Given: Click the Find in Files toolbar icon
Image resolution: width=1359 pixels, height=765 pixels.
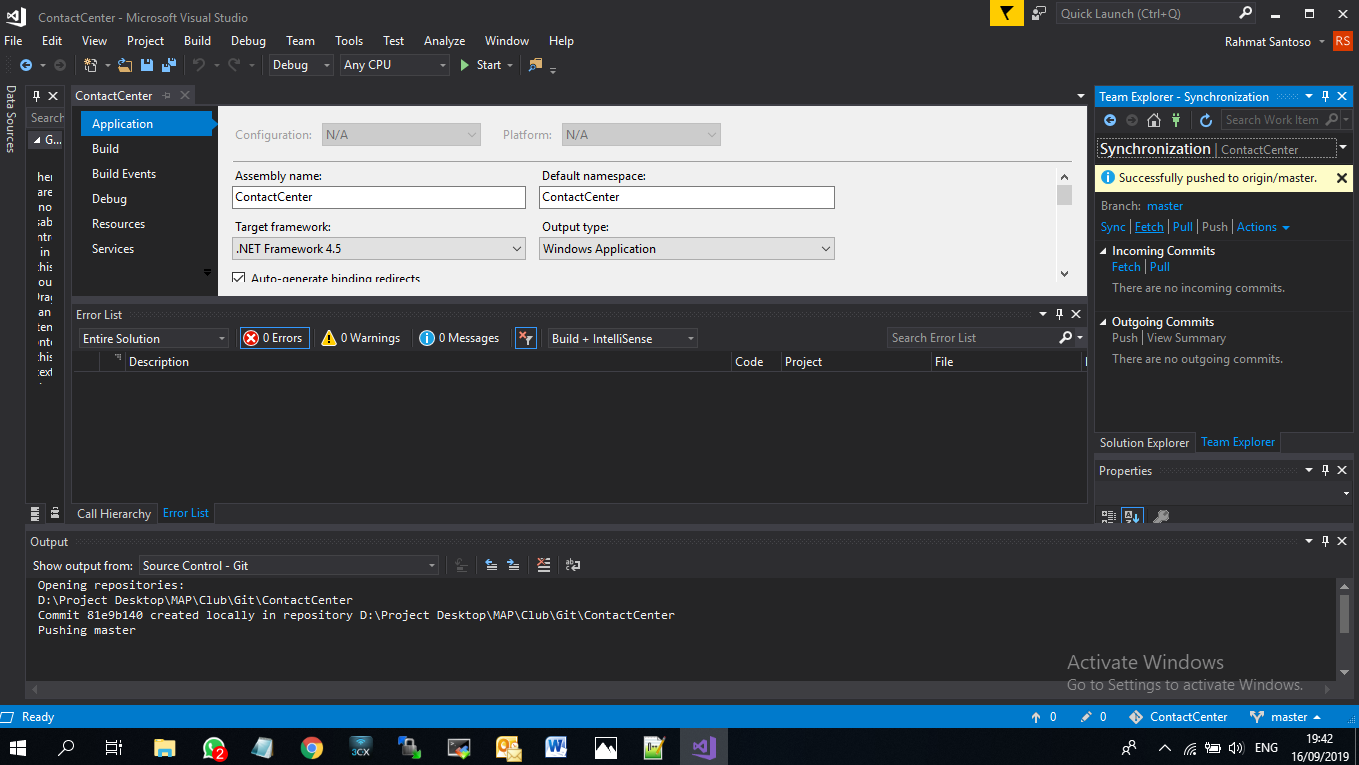Looking at the screenshot, I should pyautogui.click(x=535, y=65).
